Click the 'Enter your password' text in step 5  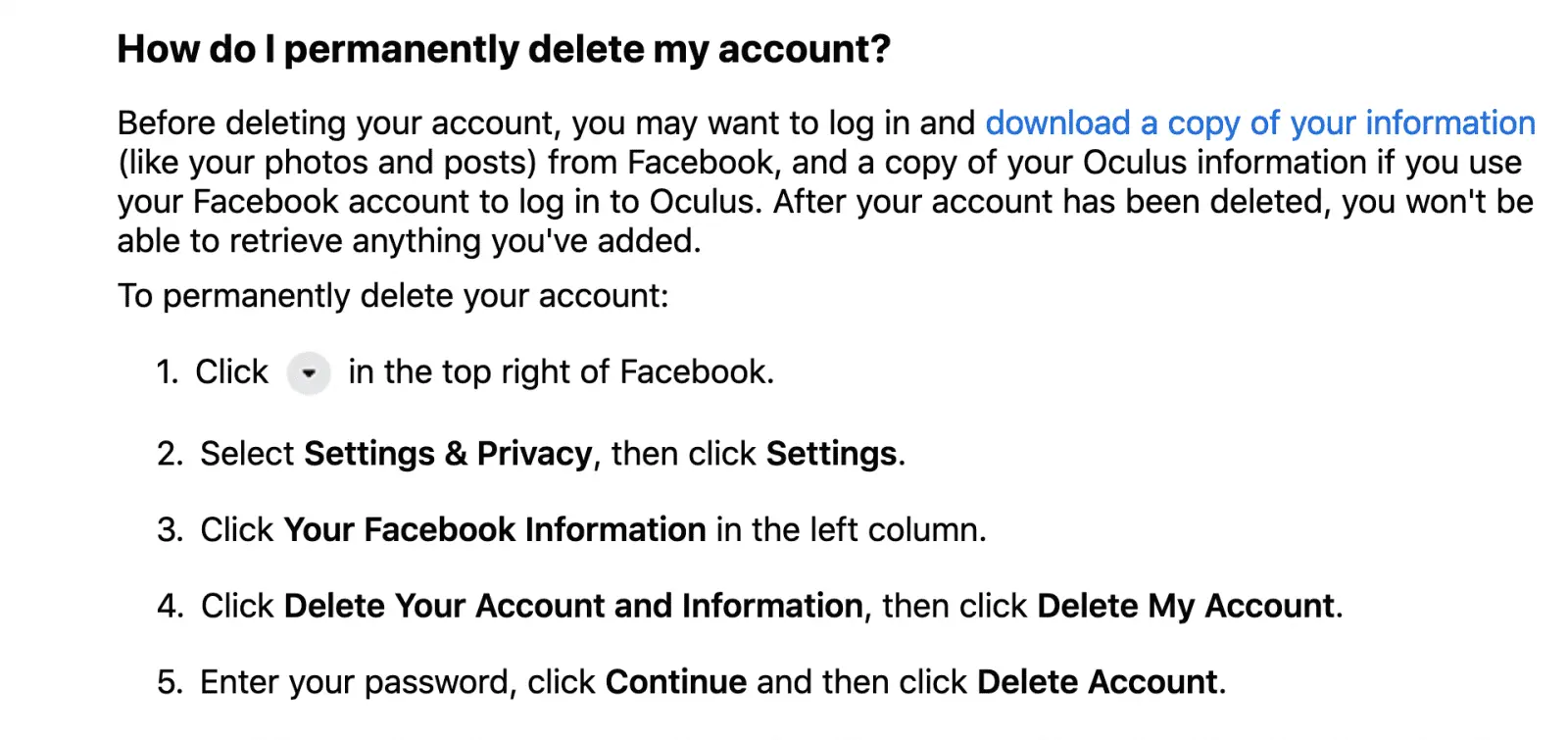[x=358, y=682]
